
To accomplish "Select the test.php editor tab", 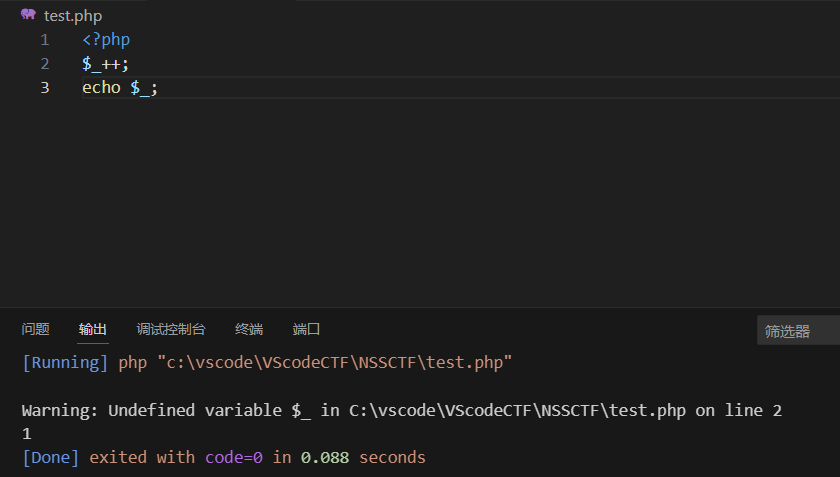I will (x=72, y=16).
